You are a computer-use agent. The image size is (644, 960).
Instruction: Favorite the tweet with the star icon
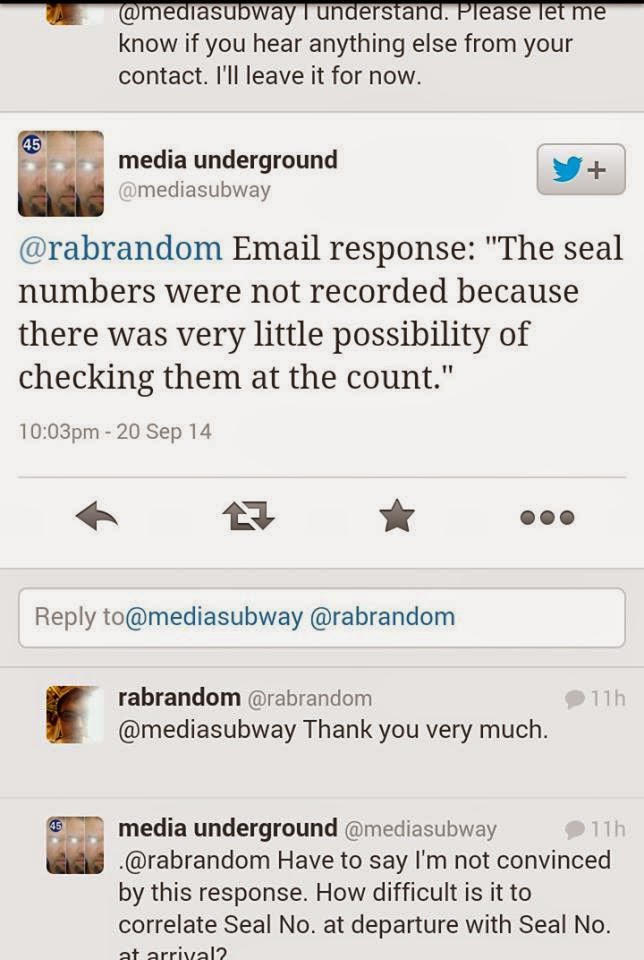[x=397, y=516]
